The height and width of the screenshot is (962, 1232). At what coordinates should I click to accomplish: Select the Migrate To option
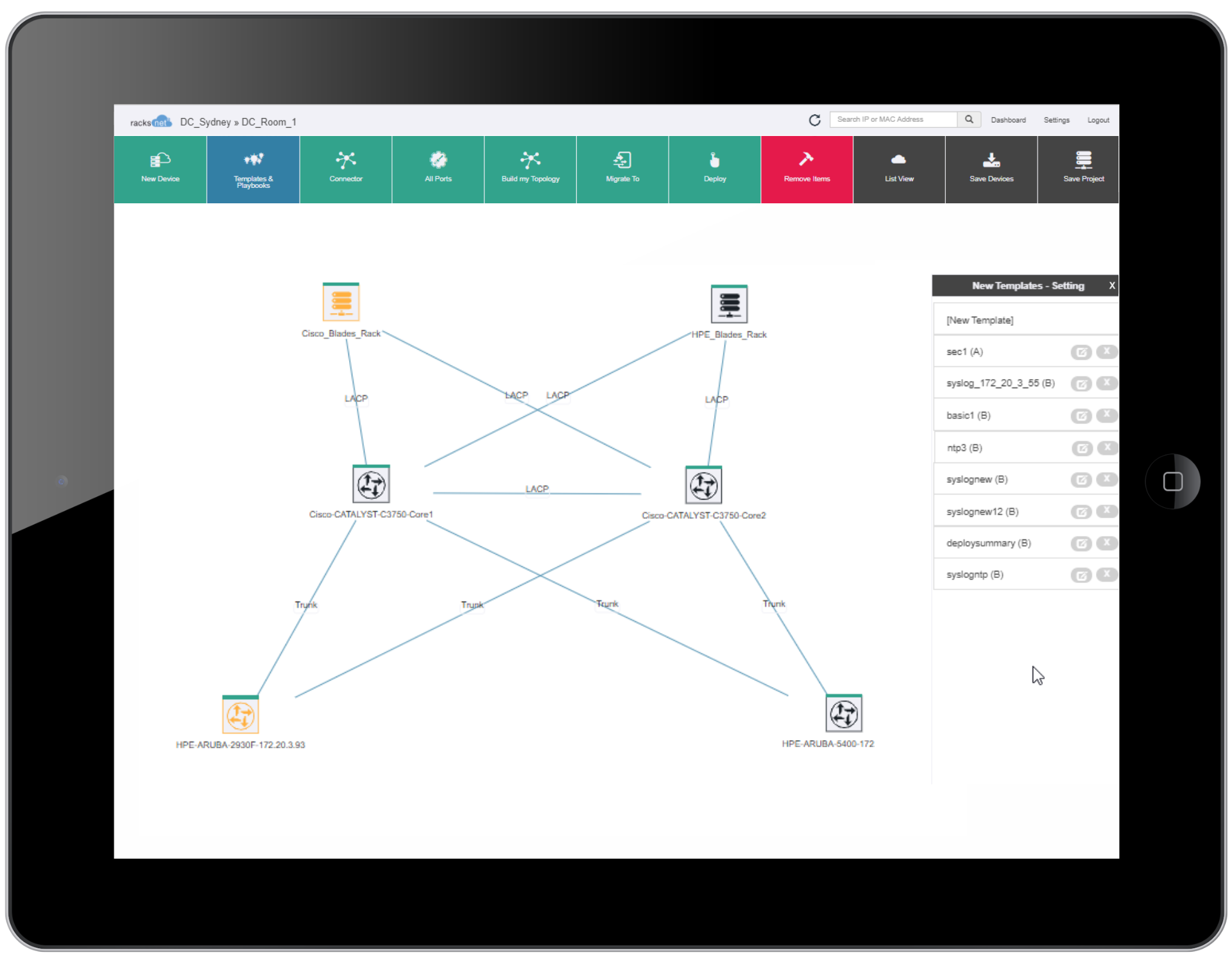[622, 165]
